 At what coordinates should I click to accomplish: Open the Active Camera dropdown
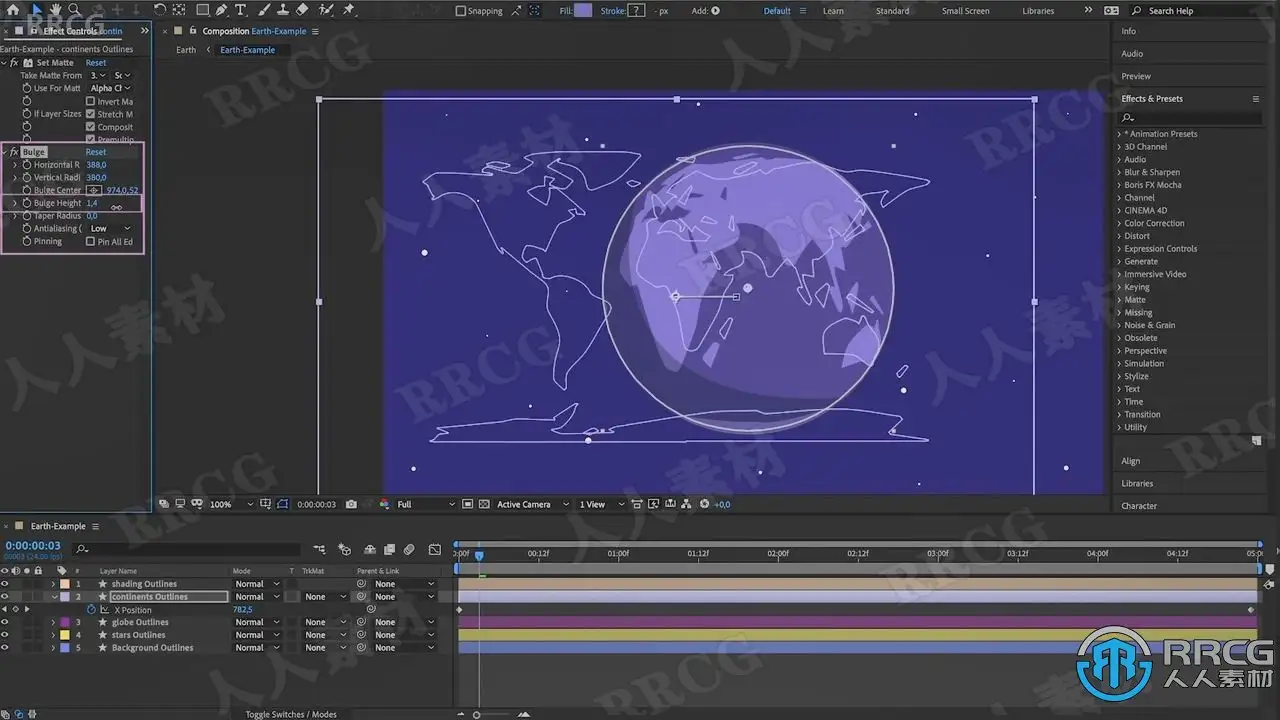click(533, 504)
